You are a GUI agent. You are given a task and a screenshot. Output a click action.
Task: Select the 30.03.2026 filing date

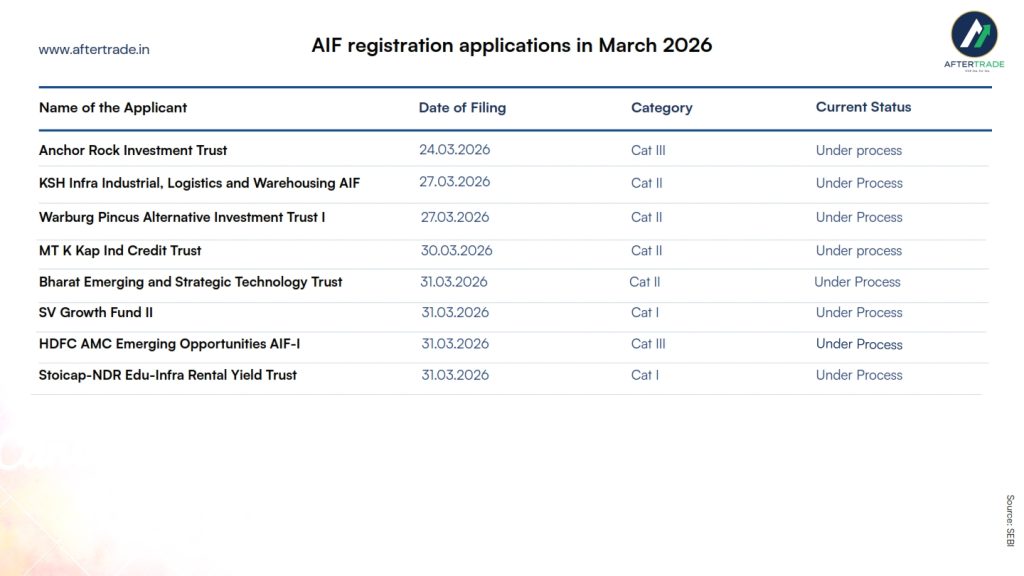coord(456,250)
